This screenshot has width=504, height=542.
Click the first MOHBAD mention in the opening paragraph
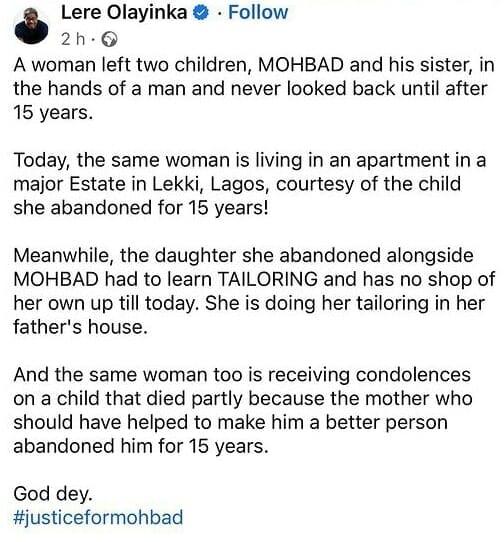tap(301, 65)
